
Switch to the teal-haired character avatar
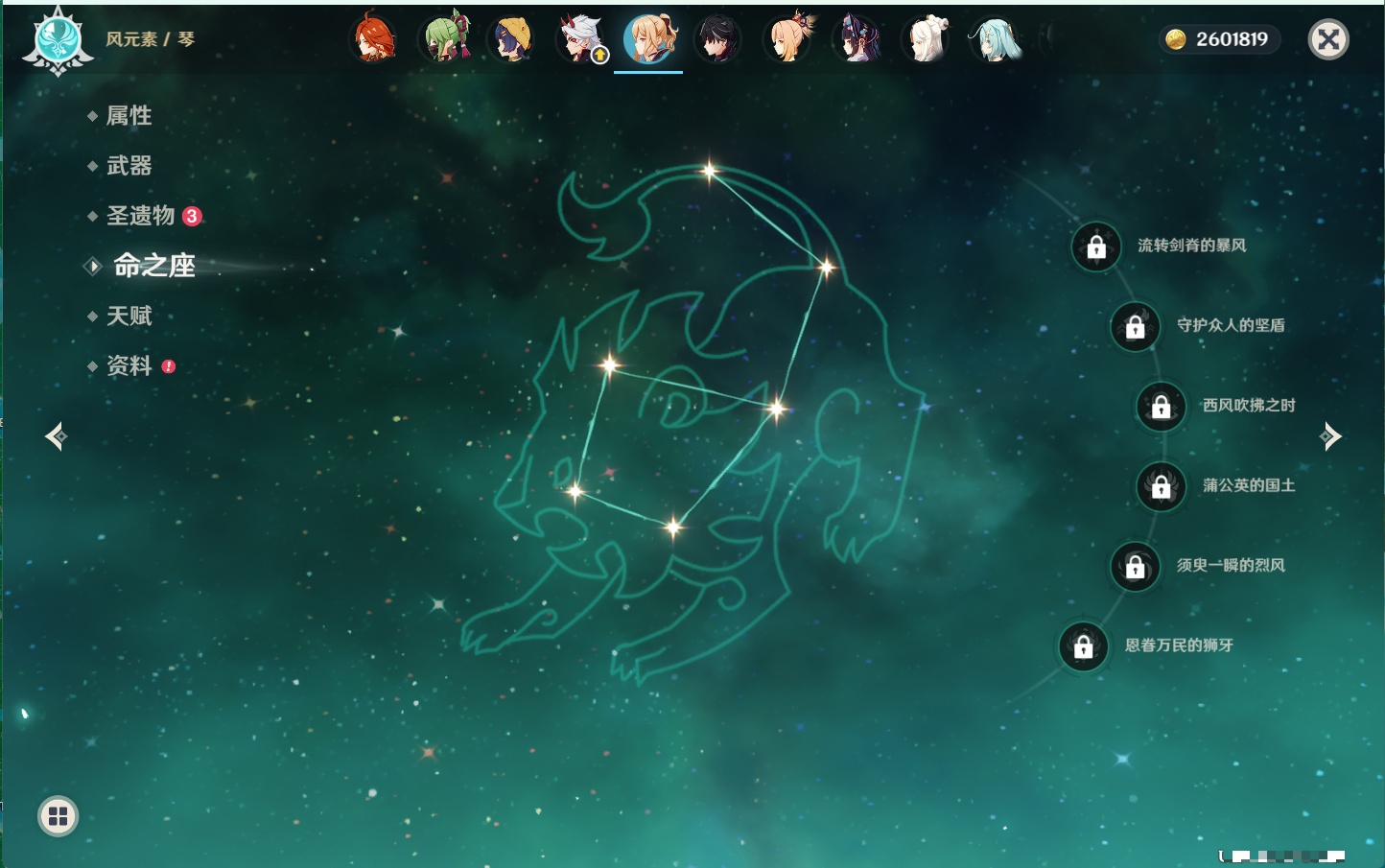click(x=995, y=39)
